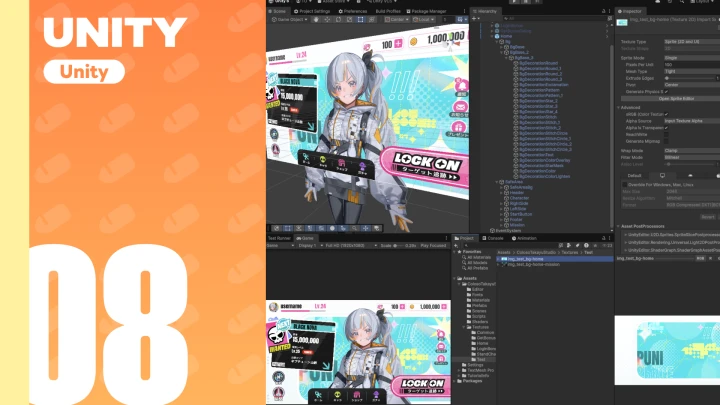Switch to the Test Runner tab
This screenshot has height=405, width=720.
point(279,238)
